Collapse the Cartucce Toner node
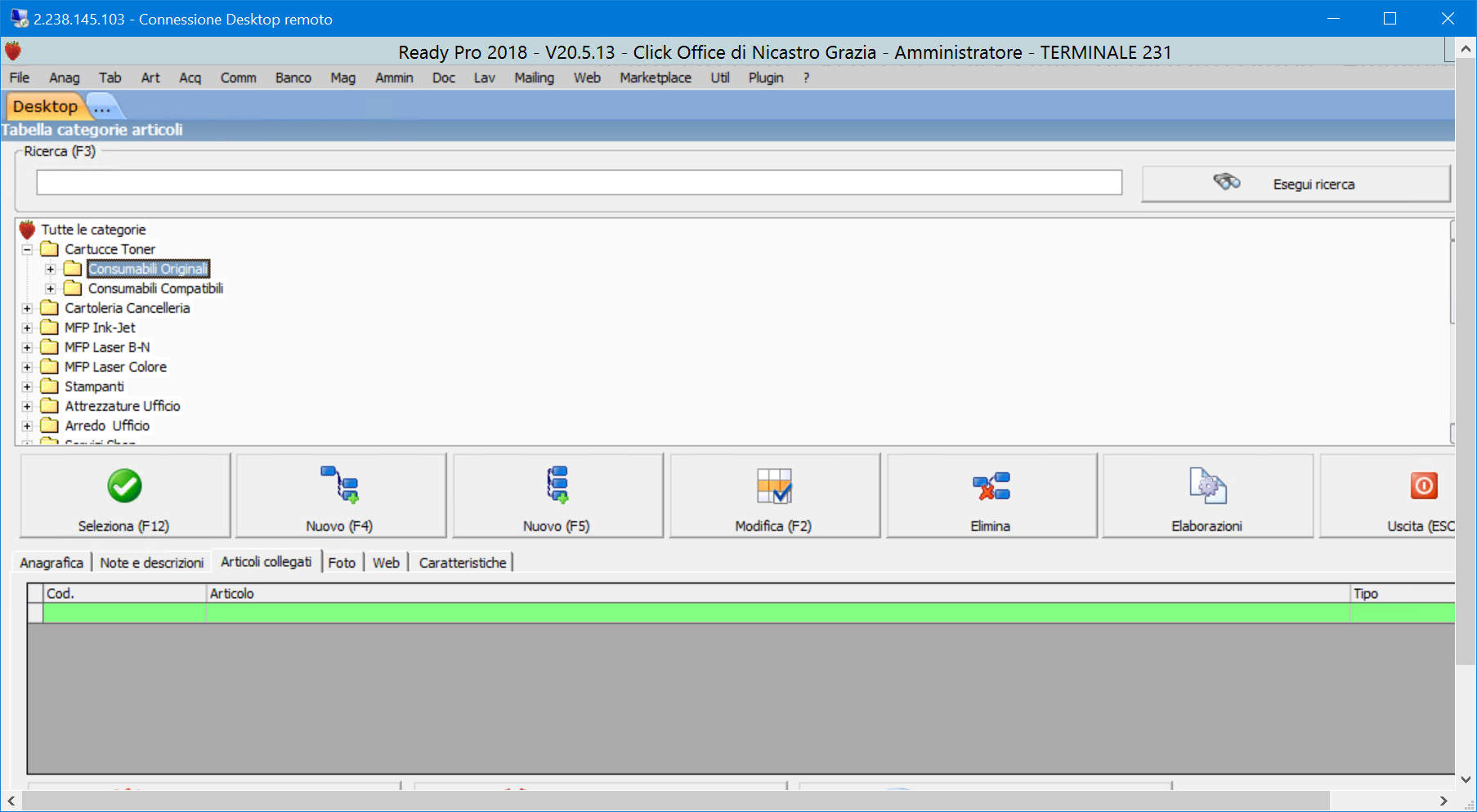This screenshot has width=1477, height=812. 27,249
